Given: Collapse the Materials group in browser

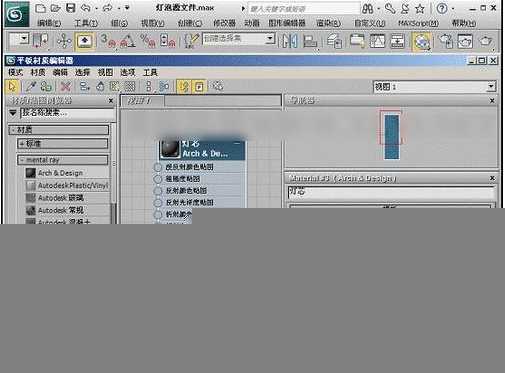Looking at the screenshot, I should pos(59,130).
